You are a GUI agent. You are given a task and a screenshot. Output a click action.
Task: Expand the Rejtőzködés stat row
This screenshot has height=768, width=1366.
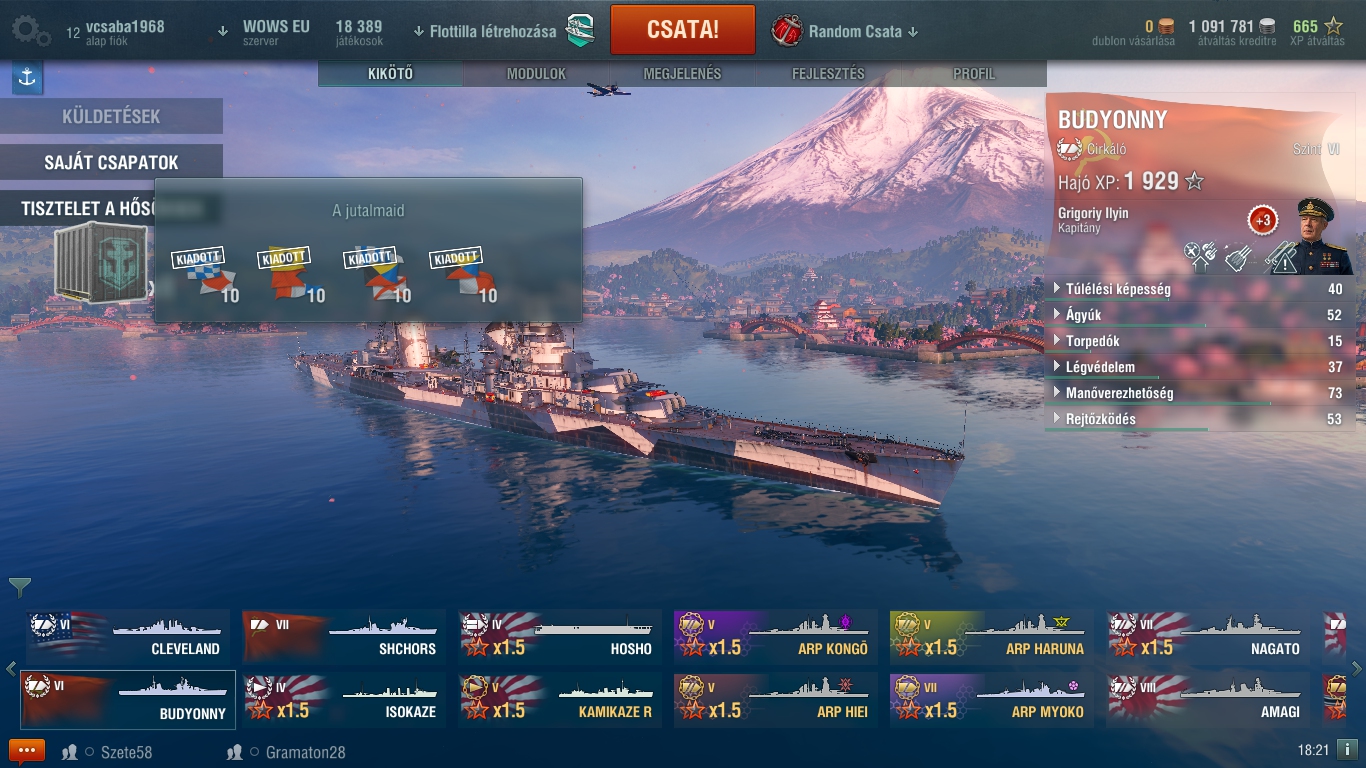1200,419
